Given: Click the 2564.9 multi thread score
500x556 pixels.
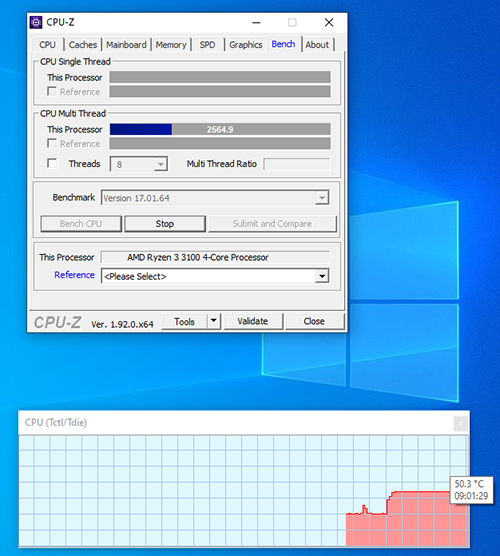Looking at the screenshot, I should pyautogui.click(x=220, y=129).
